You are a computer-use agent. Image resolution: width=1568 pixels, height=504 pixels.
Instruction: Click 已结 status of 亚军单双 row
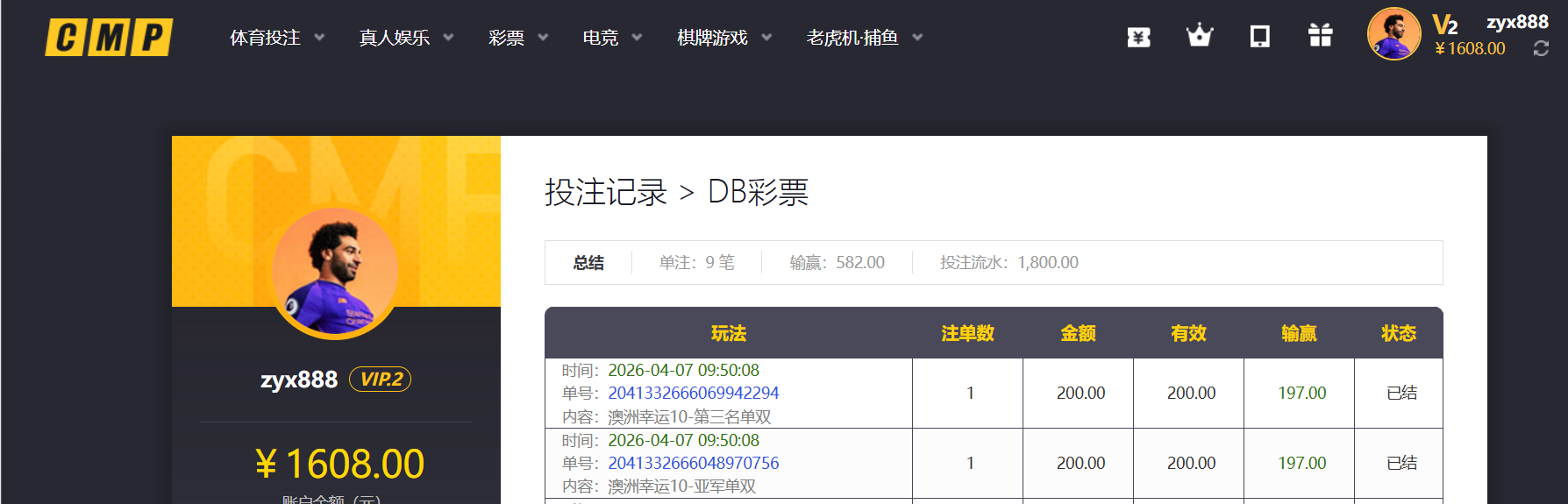pyautogui.click(x=1401, y=463)
